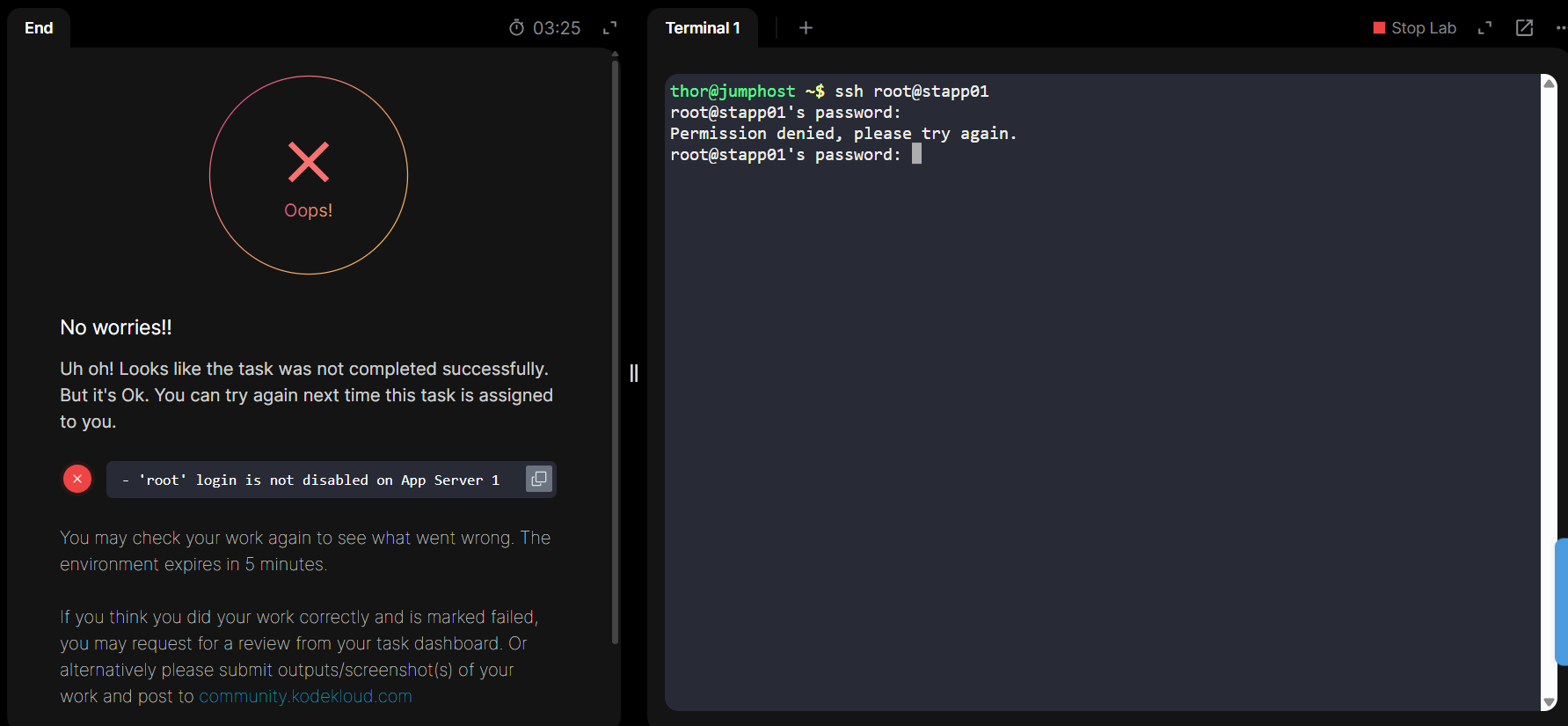The height and width of the screenshot is (726, 1568).
Task: Click the task panel vertical scrollbar
Action: (x=615, y=352)
